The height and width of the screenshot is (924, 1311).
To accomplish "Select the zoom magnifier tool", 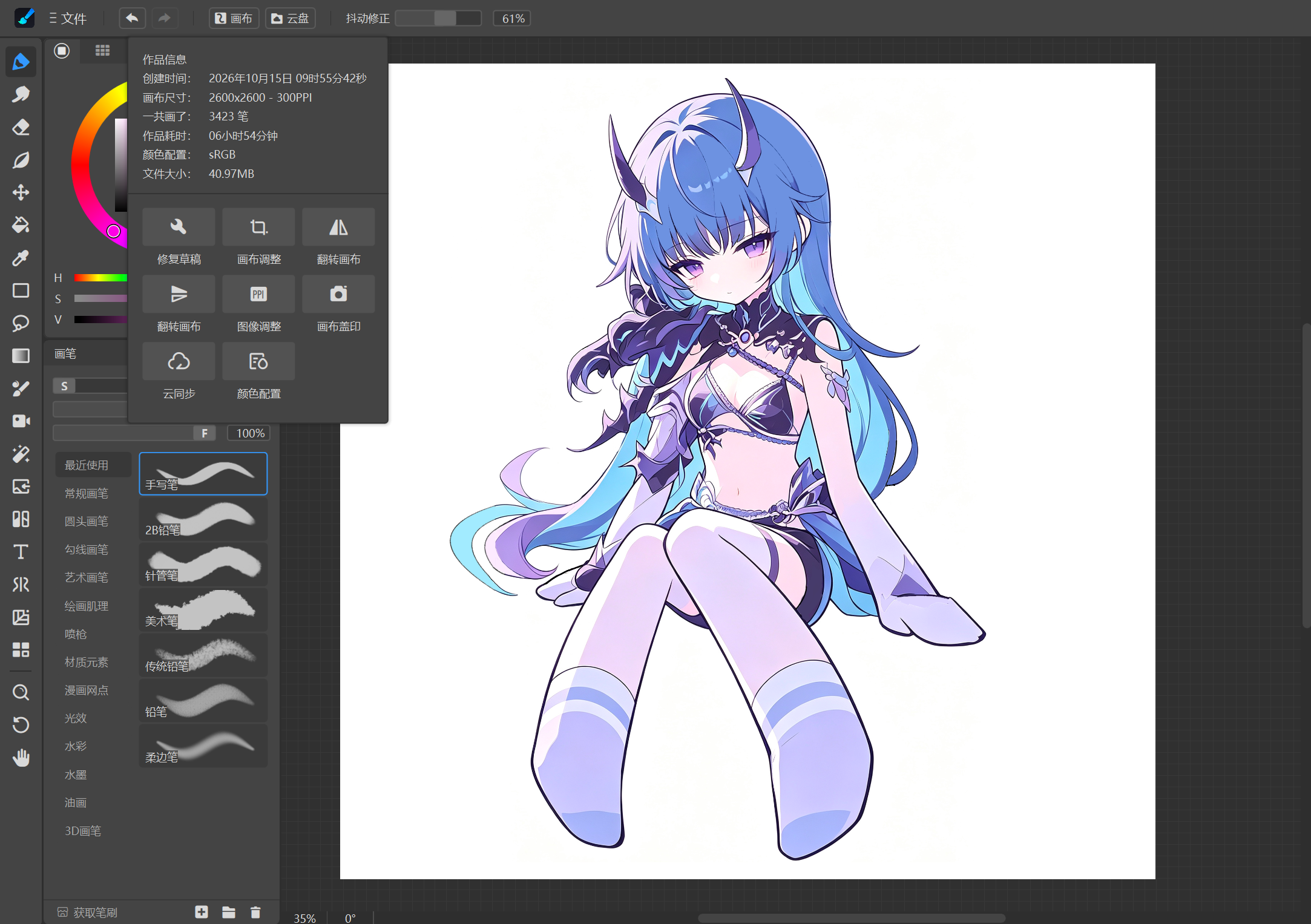I will pos(21,692).
